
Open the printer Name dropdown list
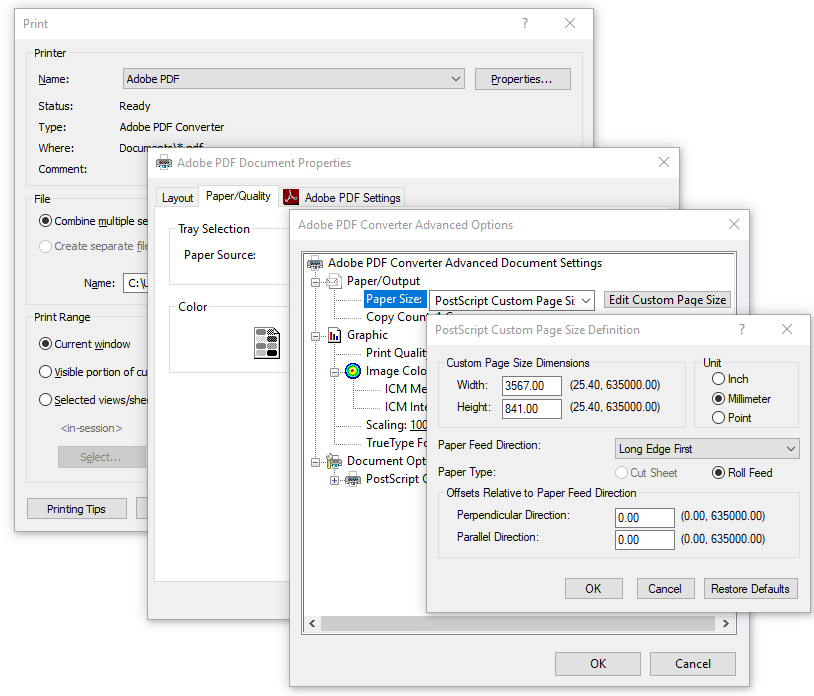coord(294,79)
